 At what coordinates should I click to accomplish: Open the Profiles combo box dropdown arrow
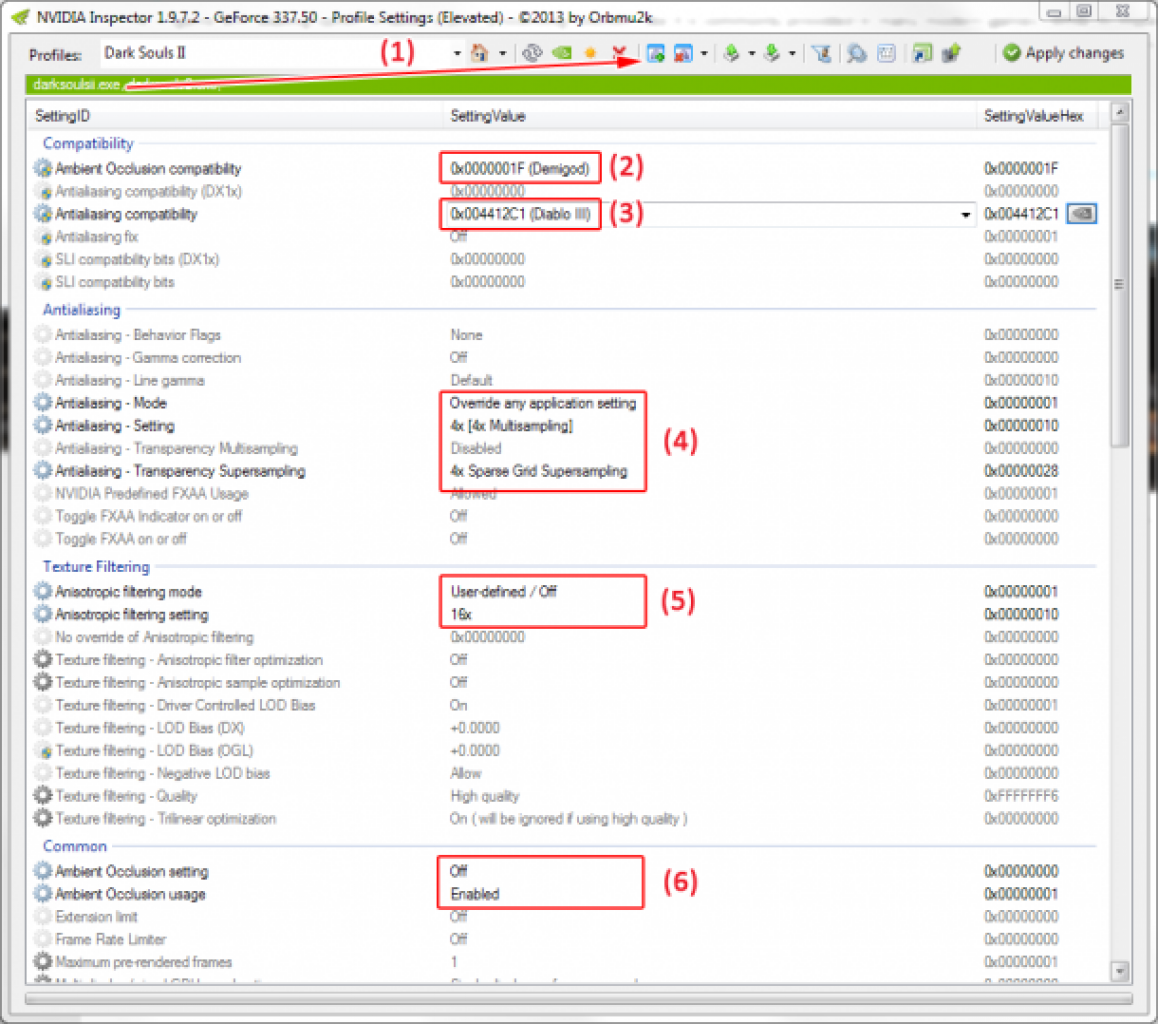(457, 53)
